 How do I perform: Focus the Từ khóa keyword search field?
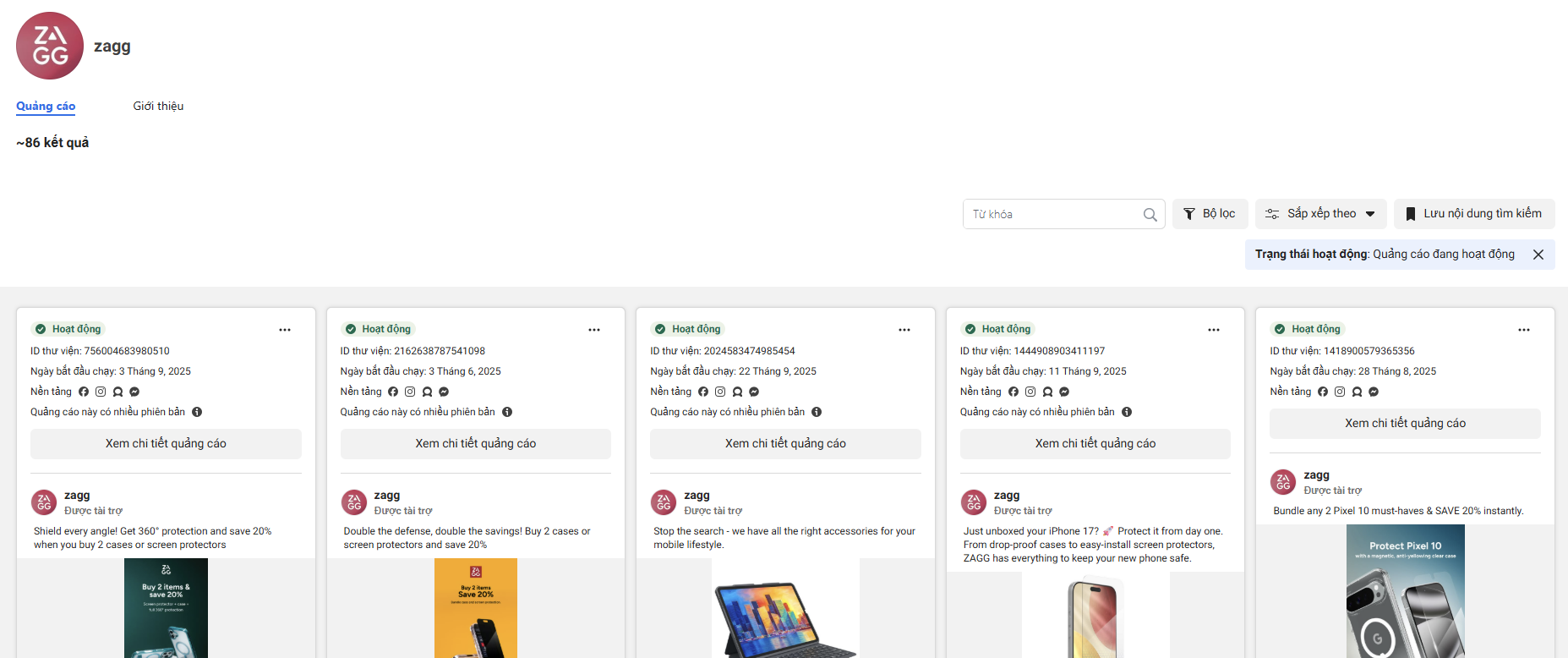click(x=1063, y=214)
